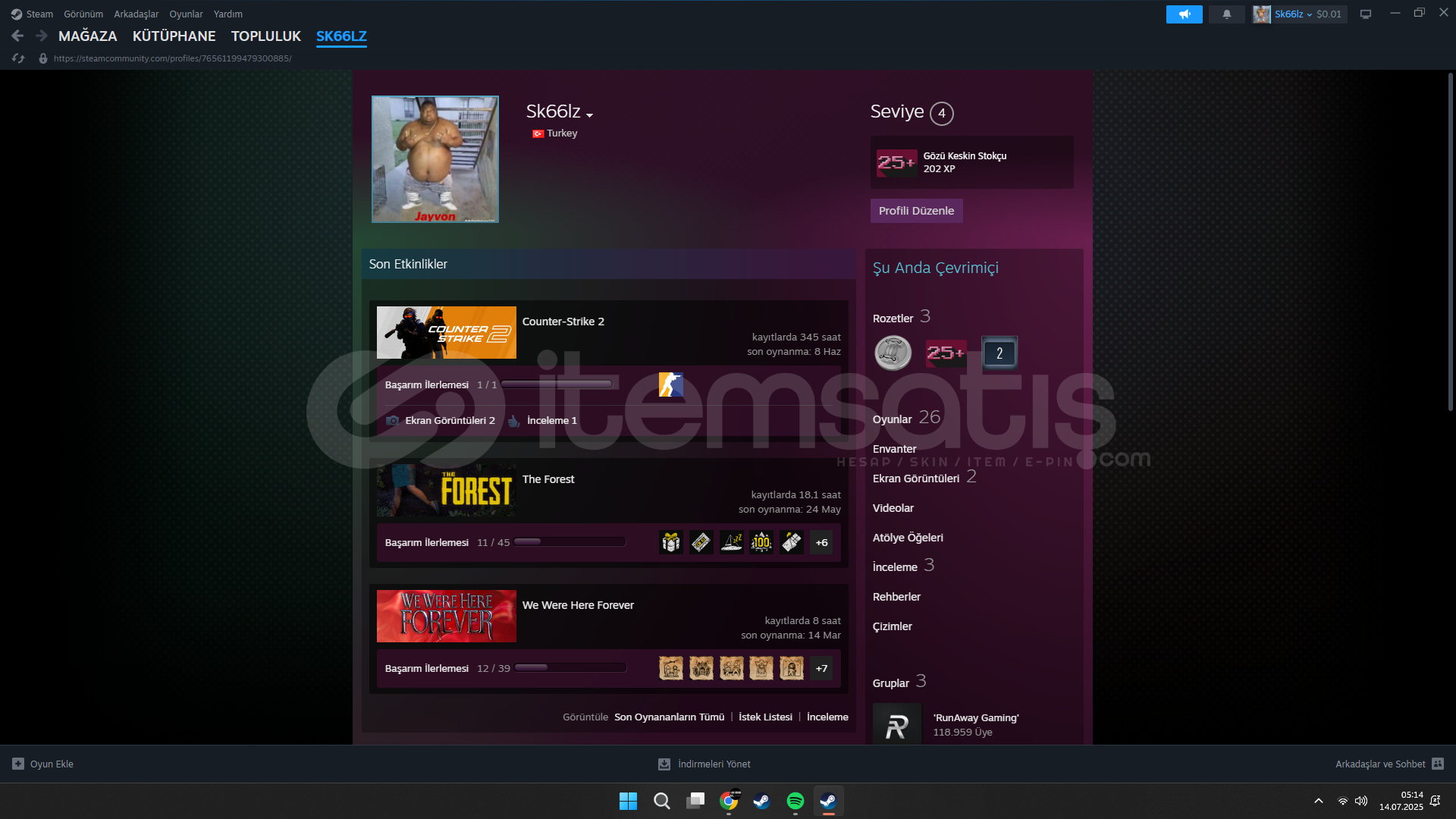Image resolution: width=1456 pixels, height=819 pixels.
Task: Click The Forest achievement progress bar
Action: click(570, 542)
